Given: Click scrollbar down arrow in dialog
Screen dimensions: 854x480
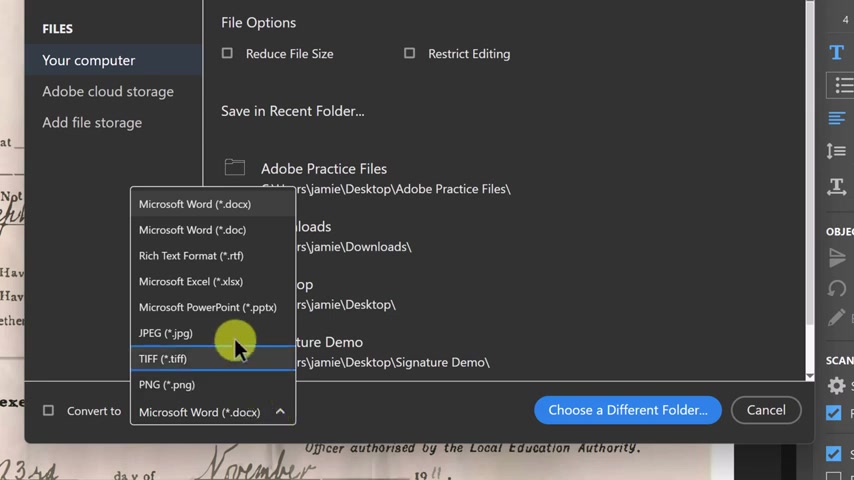Looking at the screenshot, I should (x=810, y=376).
